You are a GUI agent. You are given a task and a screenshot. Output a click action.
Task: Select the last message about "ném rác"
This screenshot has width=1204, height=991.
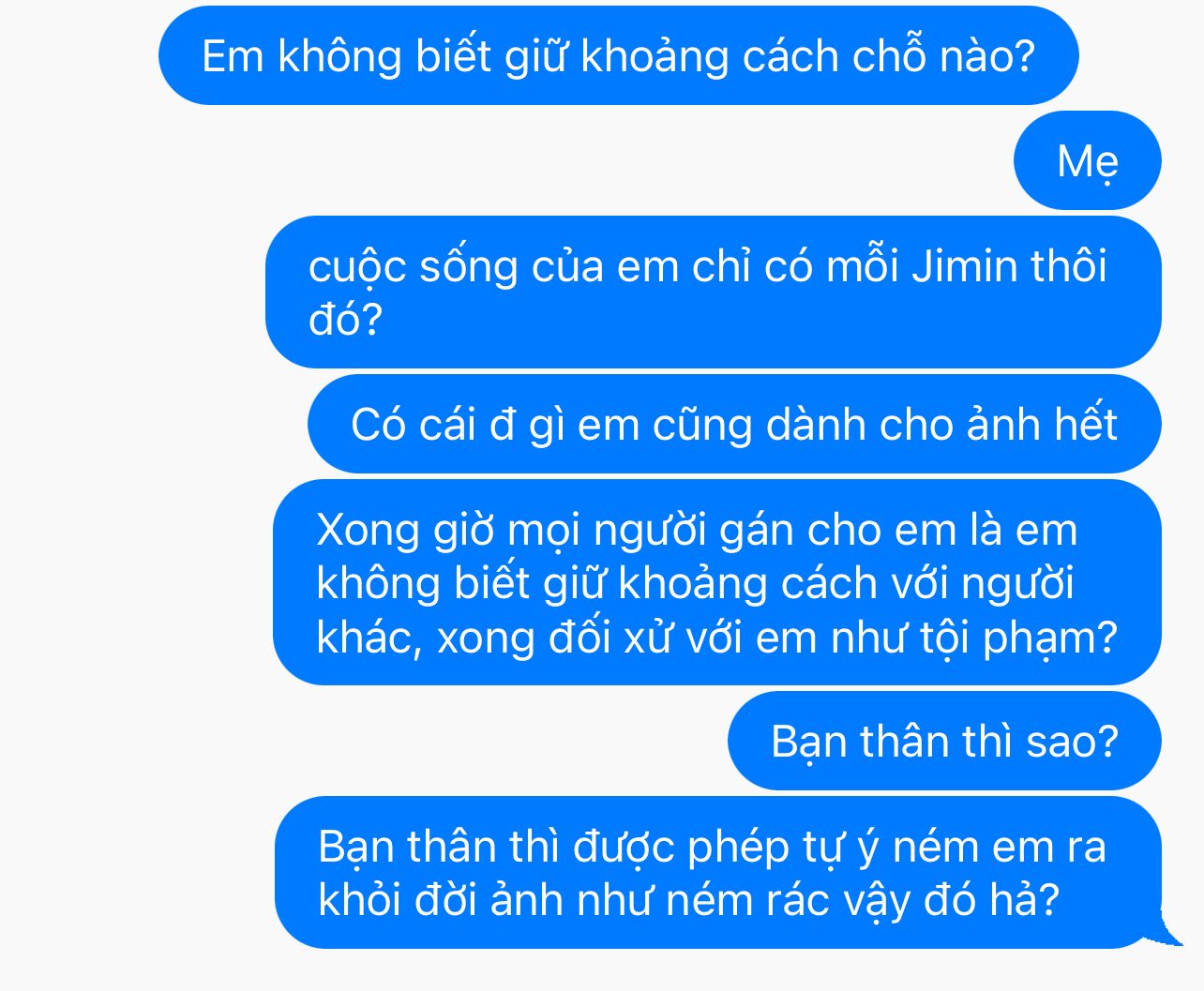tap(718, 872)
